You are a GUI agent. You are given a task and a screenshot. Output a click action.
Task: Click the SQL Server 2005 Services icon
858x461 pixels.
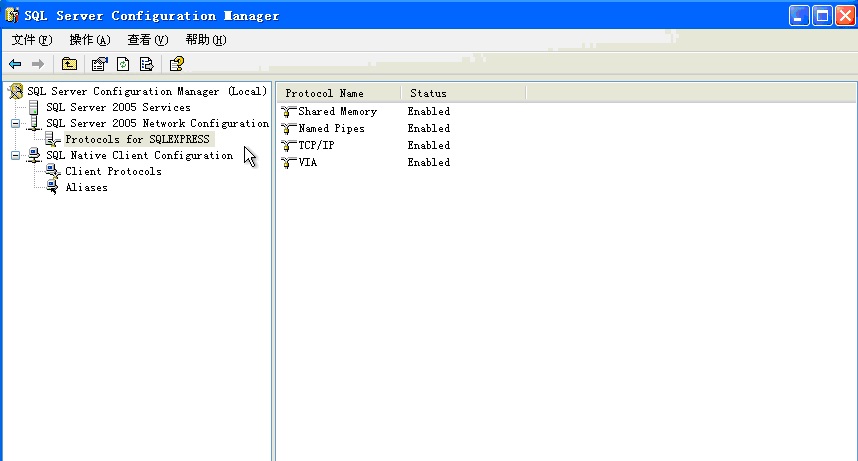pyautogui.click(x=34, y=107)
